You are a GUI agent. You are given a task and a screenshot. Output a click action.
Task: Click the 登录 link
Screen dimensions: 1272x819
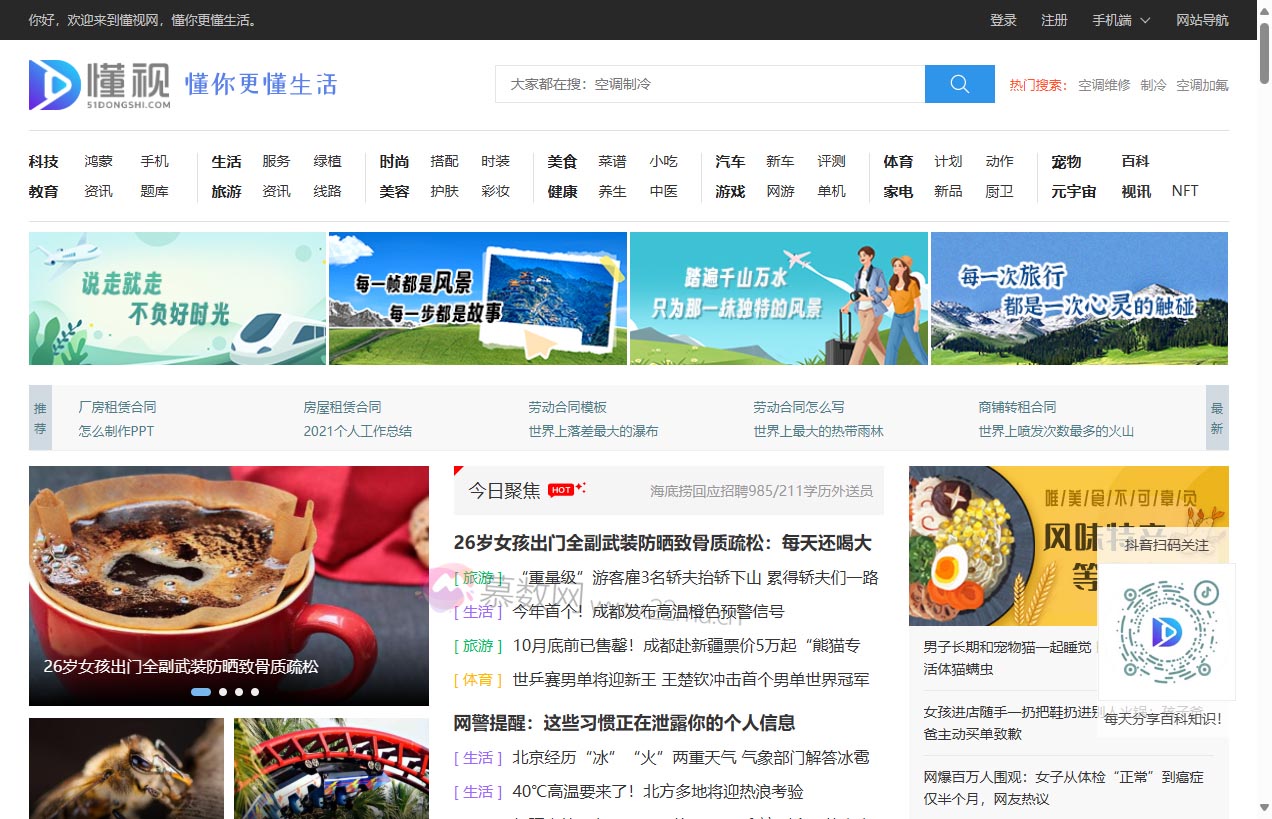pyautogui.click(x=1003, y=20)
